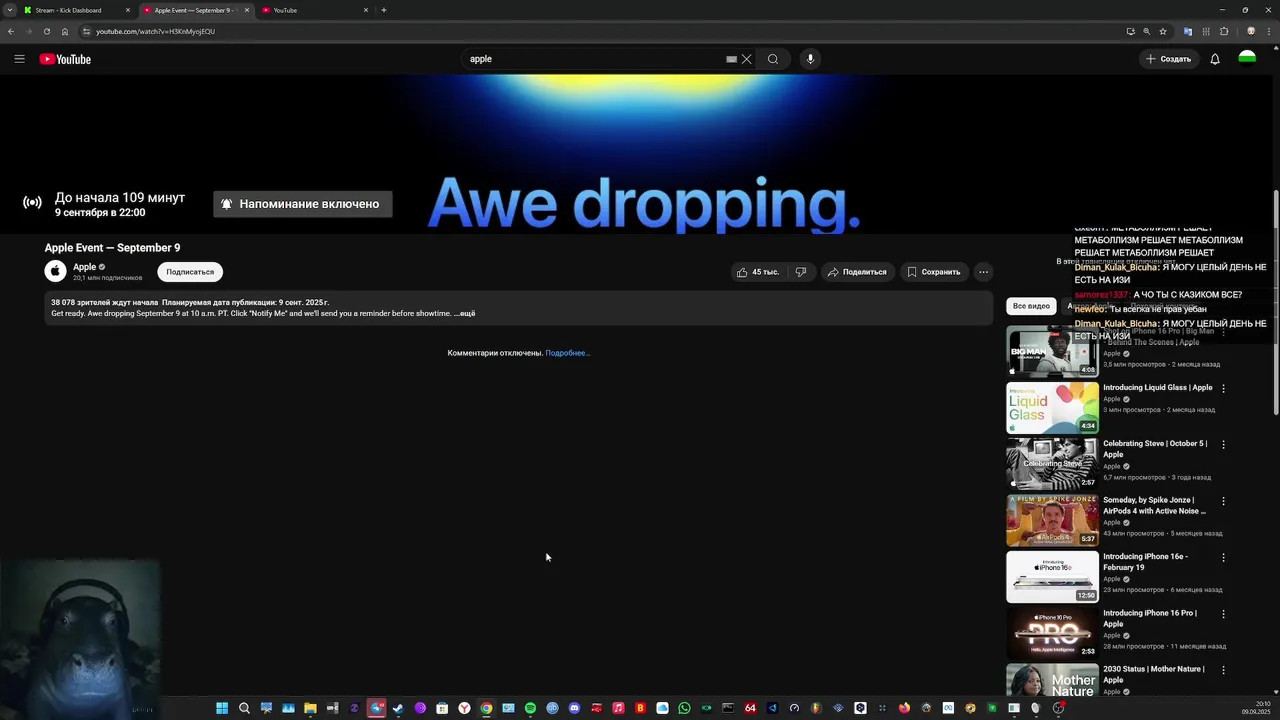Click the Сохранить save button
The width and height of the screenshot is (1280, 720).
coord(933,272)
